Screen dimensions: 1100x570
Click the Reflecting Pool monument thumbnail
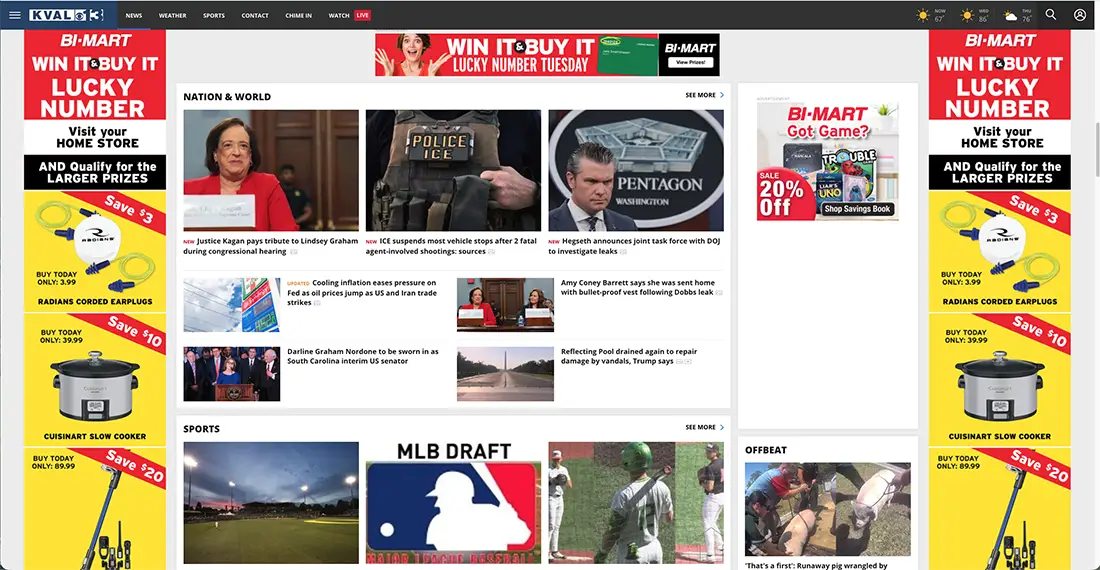pyautogui.click(x=505, y=374)
